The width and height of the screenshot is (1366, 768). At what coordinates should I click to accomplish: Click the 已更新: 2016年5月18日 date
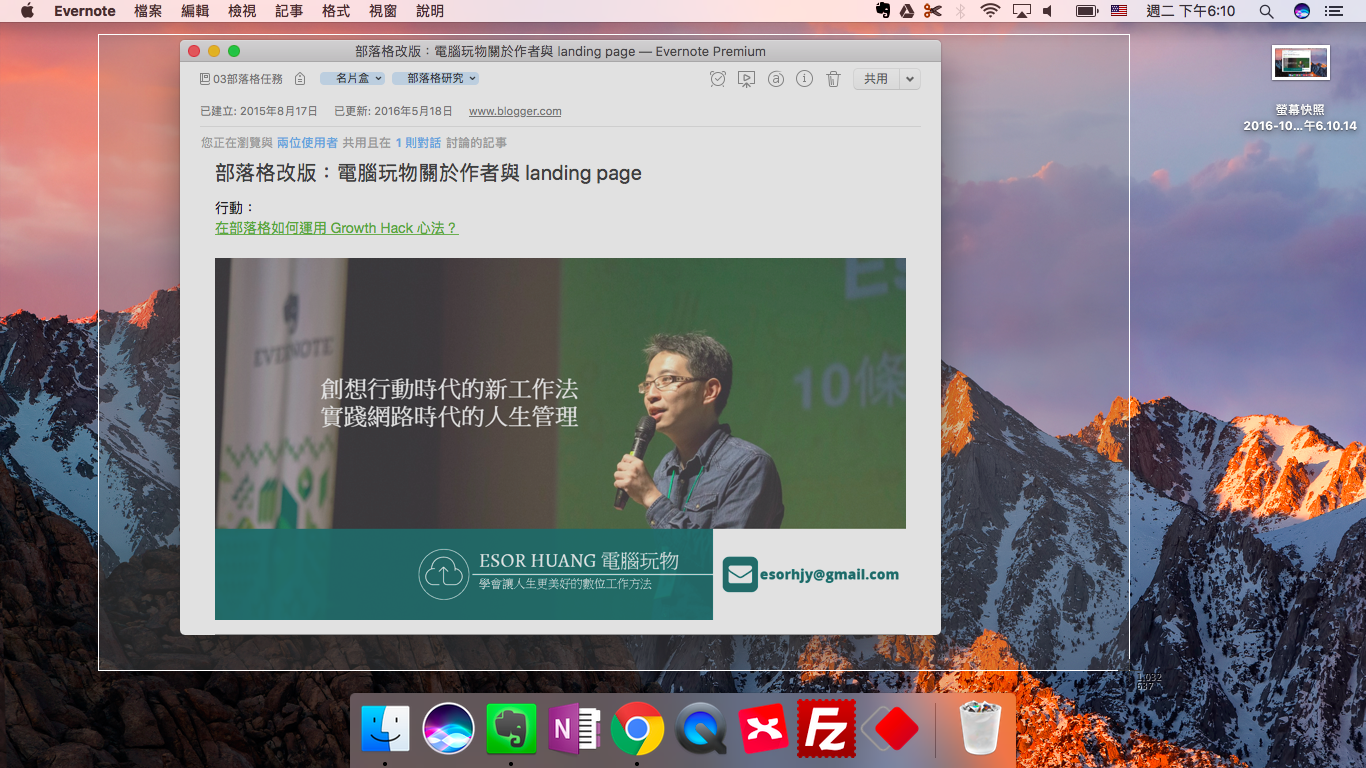point(393,111)
